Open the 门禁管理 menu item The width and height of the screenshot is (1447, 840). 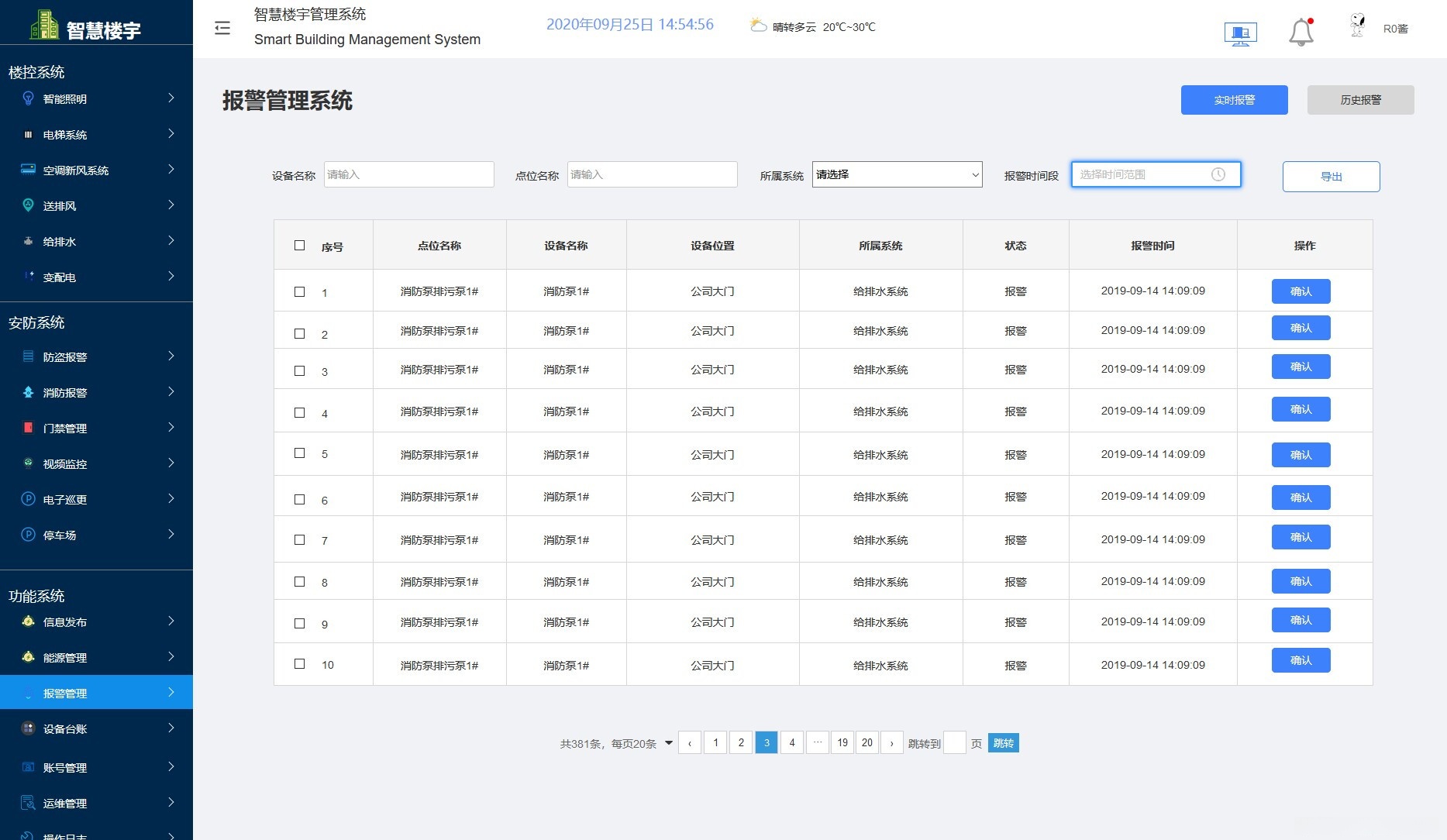click(x=96, y=428)
